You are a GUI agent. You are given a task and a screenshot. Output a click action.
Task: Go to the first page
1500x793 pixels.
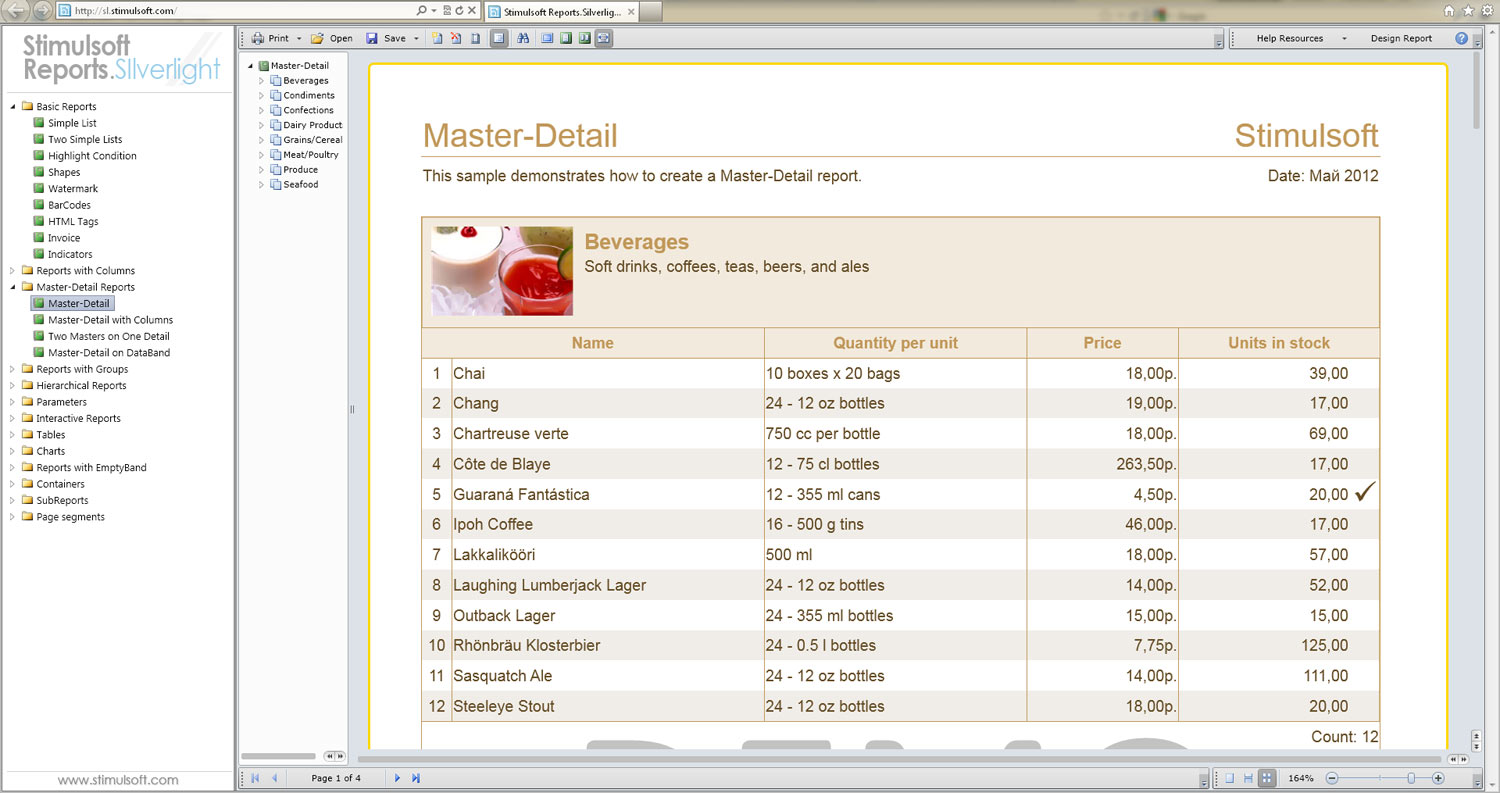pos(255,777)
